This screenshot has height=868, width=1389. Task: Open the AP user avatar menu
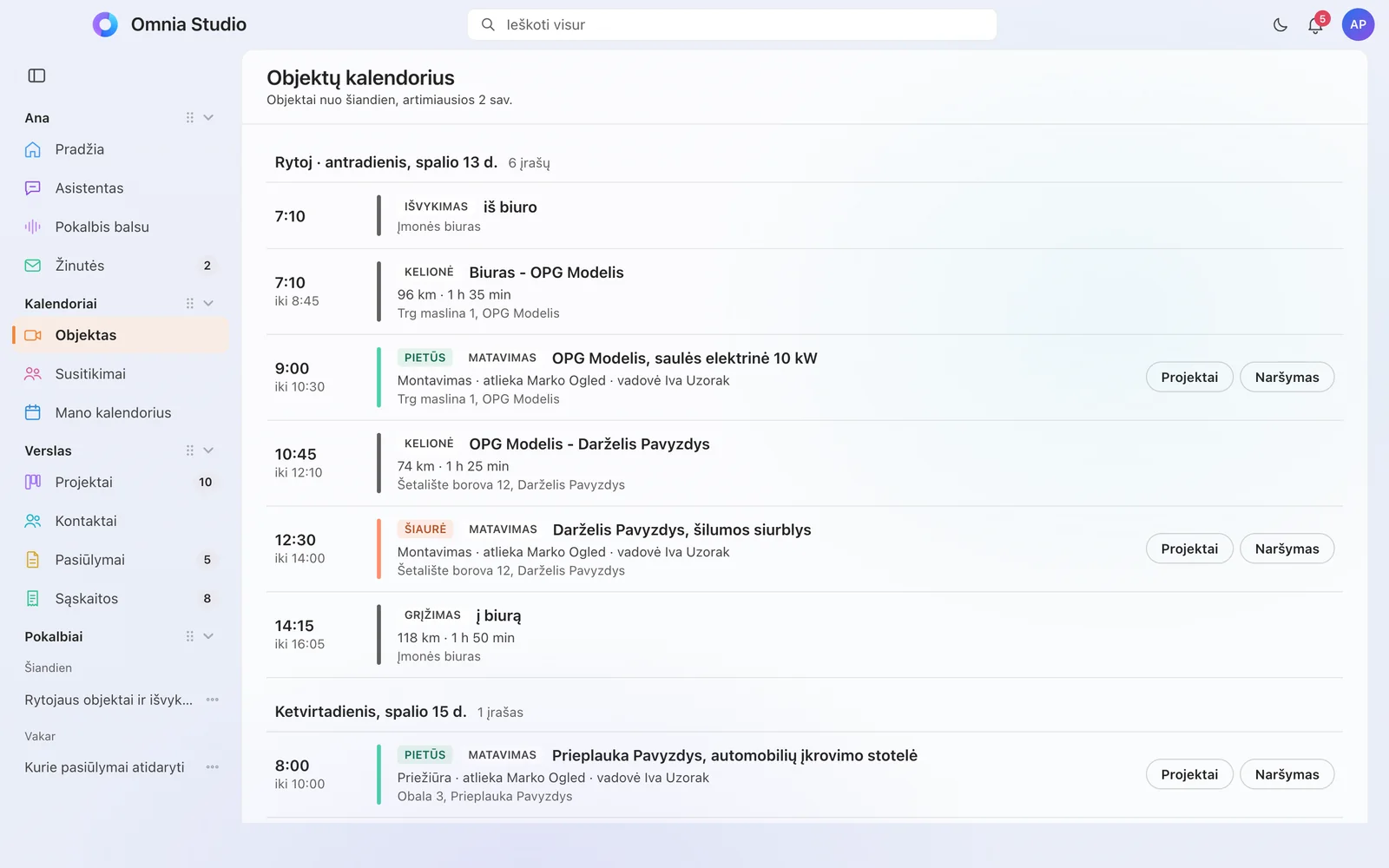click(1358, 24)
